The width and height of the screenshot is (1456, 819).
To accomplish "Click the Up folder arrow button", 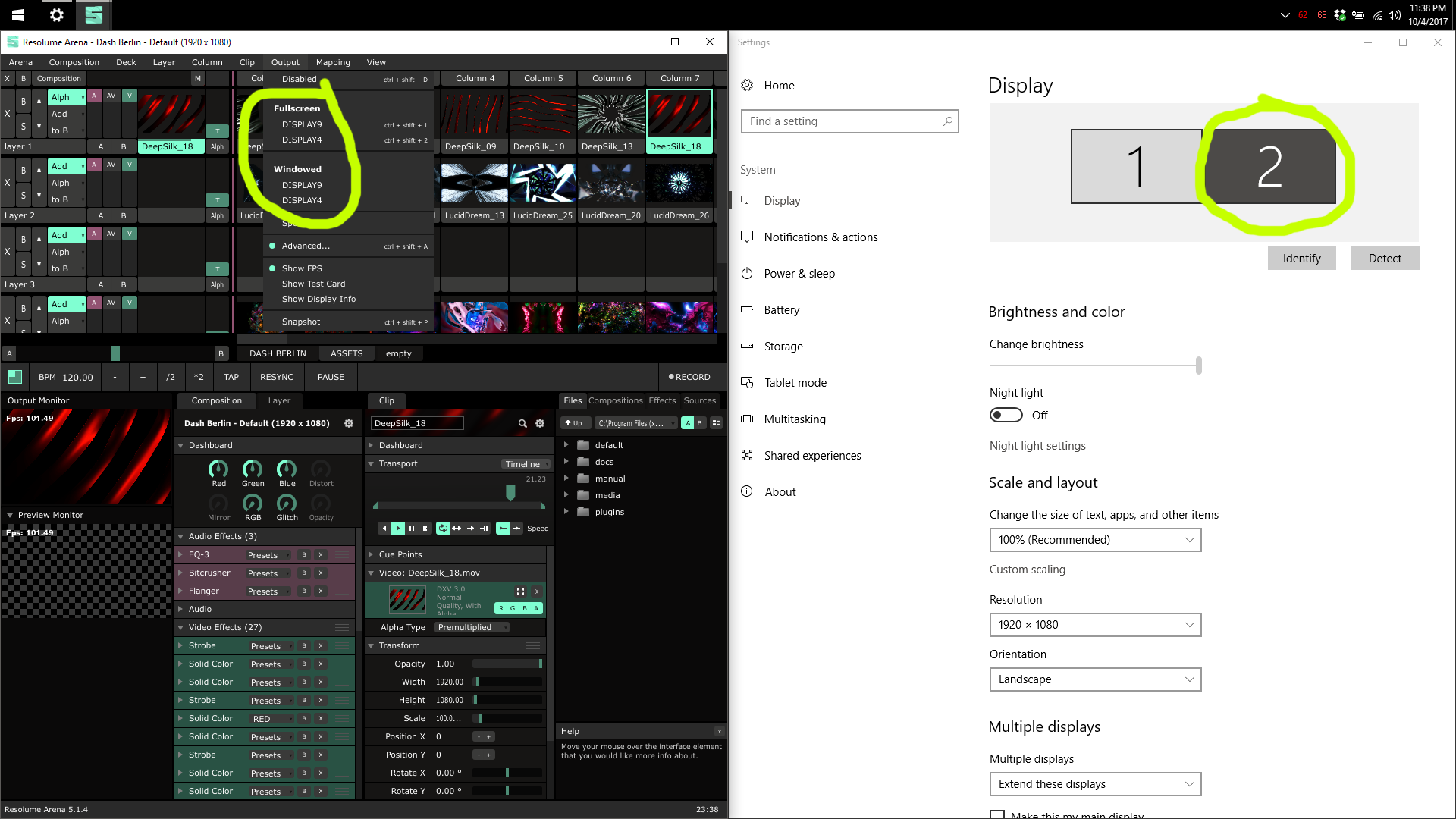I will pyautogui.click(x=573, y=423).
